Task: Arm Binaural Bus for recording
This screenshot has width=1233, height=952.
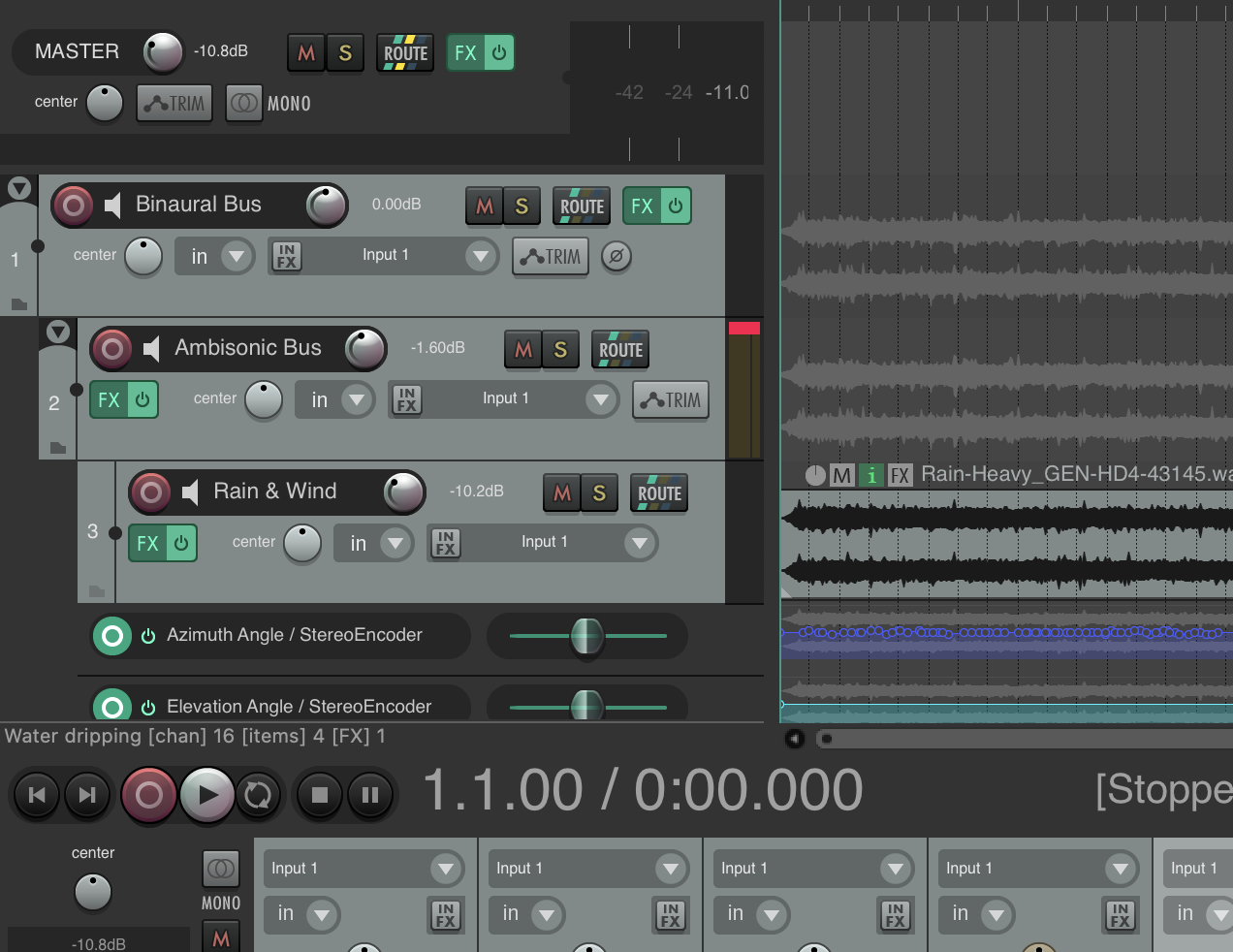Action: tap(73, 206)
